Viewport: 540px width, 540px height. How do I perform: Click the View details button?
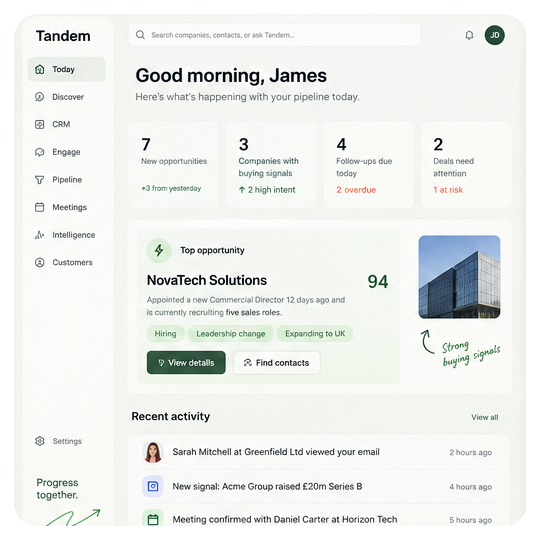click(x=186, y=363)
